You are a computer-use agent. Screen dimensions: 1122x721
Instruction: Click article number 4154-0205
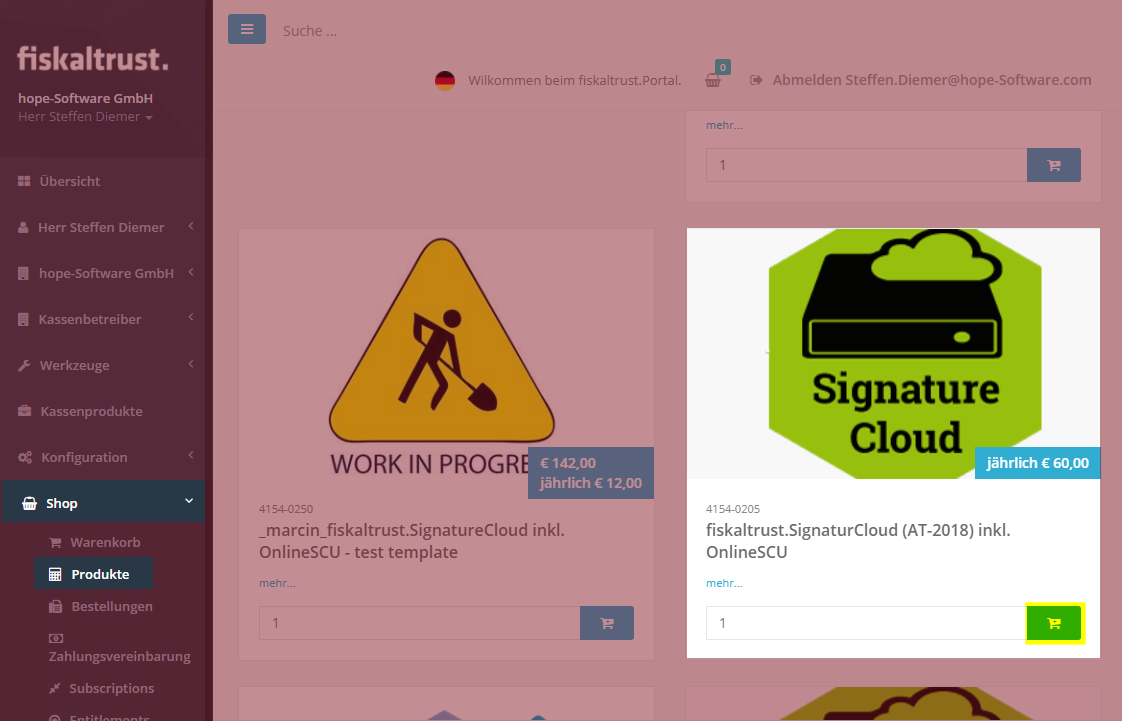(x=733, y=509)
